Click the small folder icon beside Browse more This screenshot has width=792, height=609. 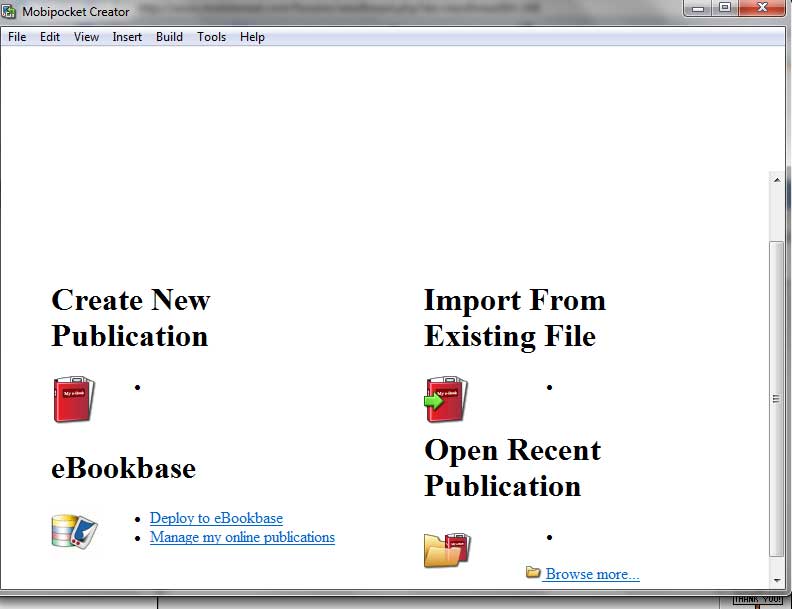pyautogui.click(x=533, y=572)
